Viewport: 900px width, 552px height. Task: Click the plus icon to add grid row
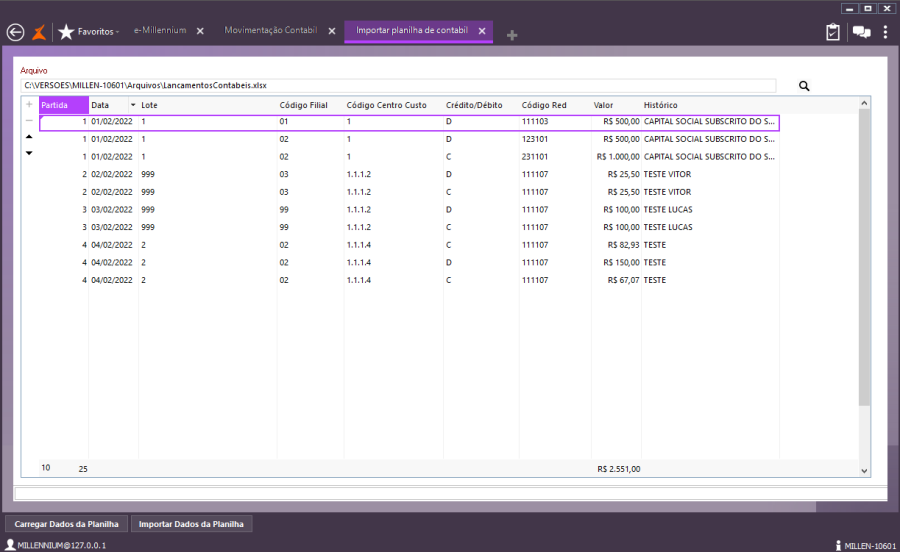tap(29, 104)
